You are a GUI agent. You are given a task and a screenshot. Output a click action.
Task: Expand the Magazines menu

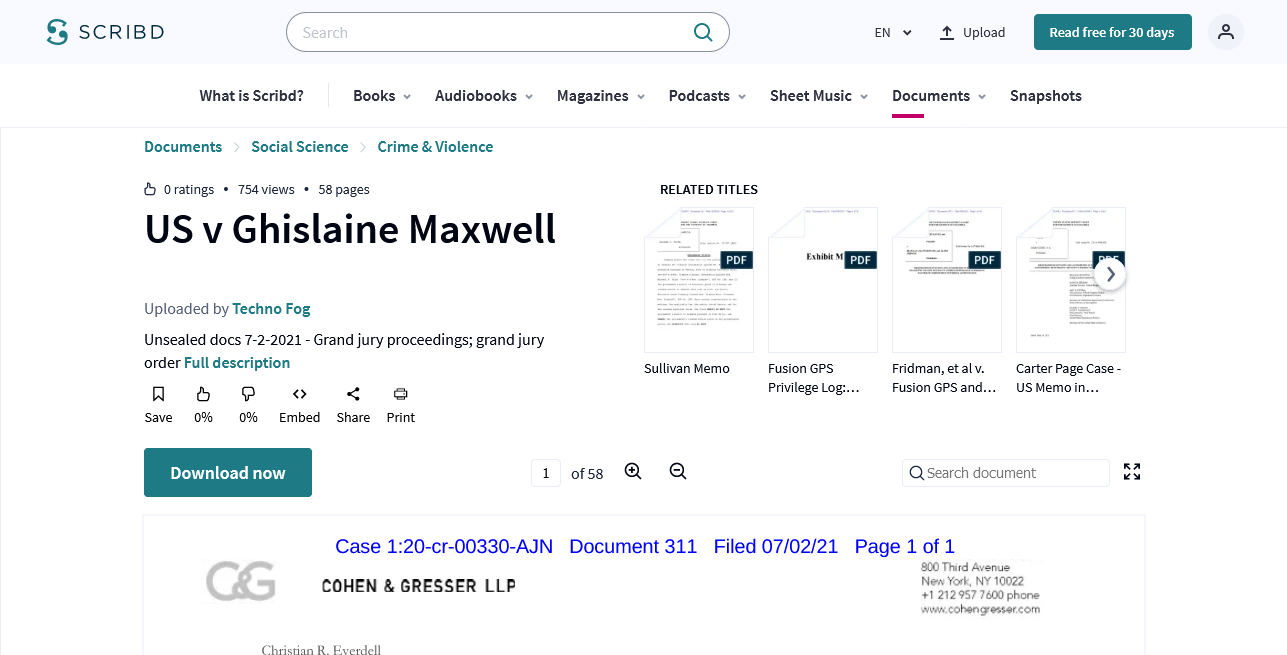pos(601,96)
